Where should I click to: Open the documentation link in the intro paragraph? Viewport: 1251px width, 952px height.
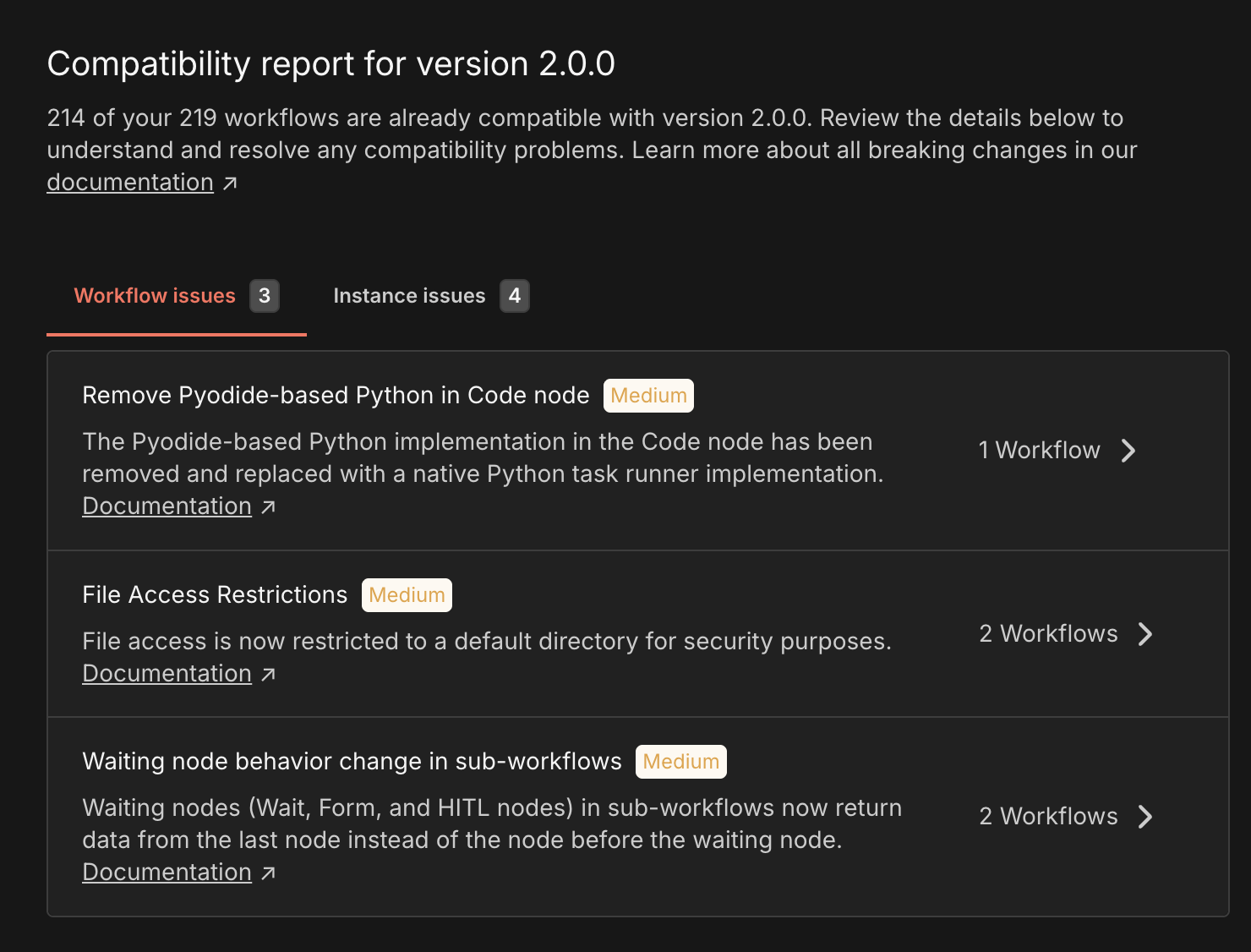(129, 182)
